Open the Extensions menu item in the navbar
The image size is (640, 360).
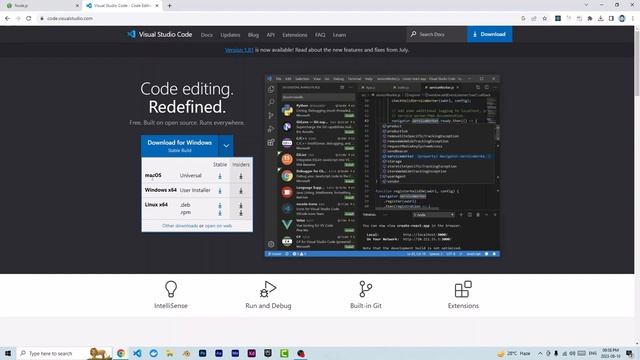pos(295,35)
